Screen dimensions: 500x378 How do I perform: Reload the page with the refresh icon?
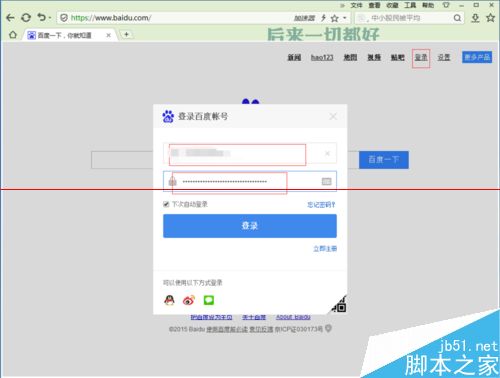26,18
